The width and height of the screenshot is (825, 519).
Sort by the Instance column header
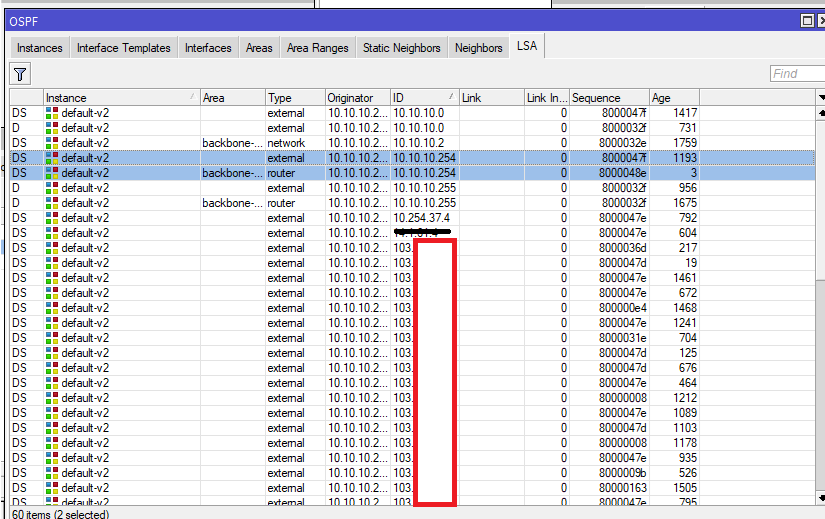click(x=120, y=98)
